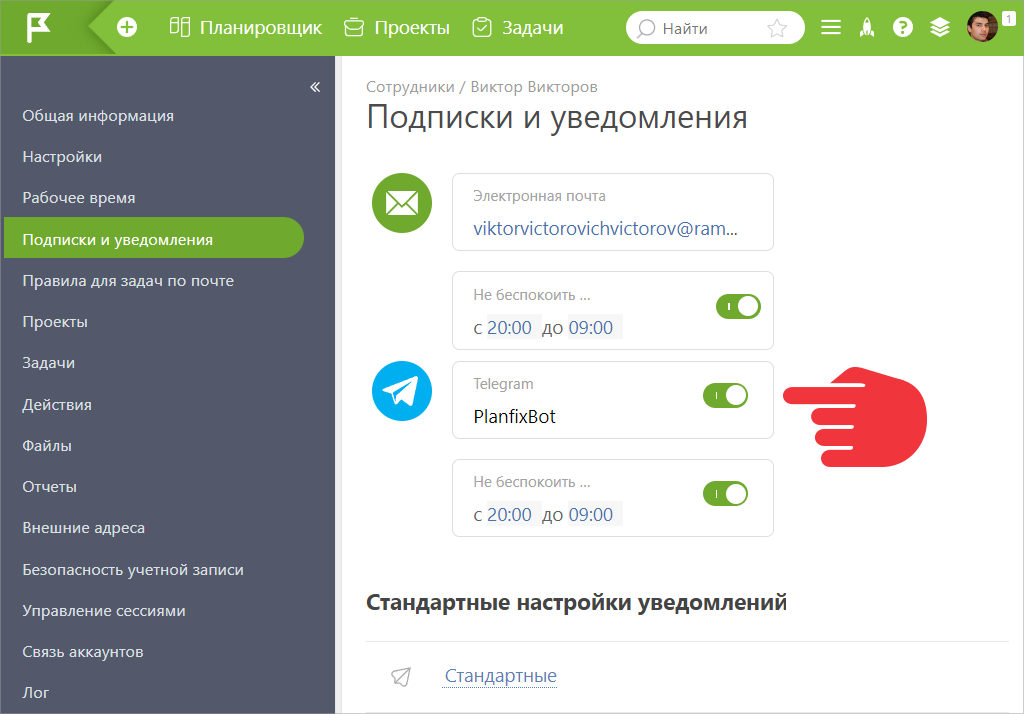This screenshot has width=1024, height=714.
Task: Open Управление сессиями in the sidebar
Action: coord(104,611)
